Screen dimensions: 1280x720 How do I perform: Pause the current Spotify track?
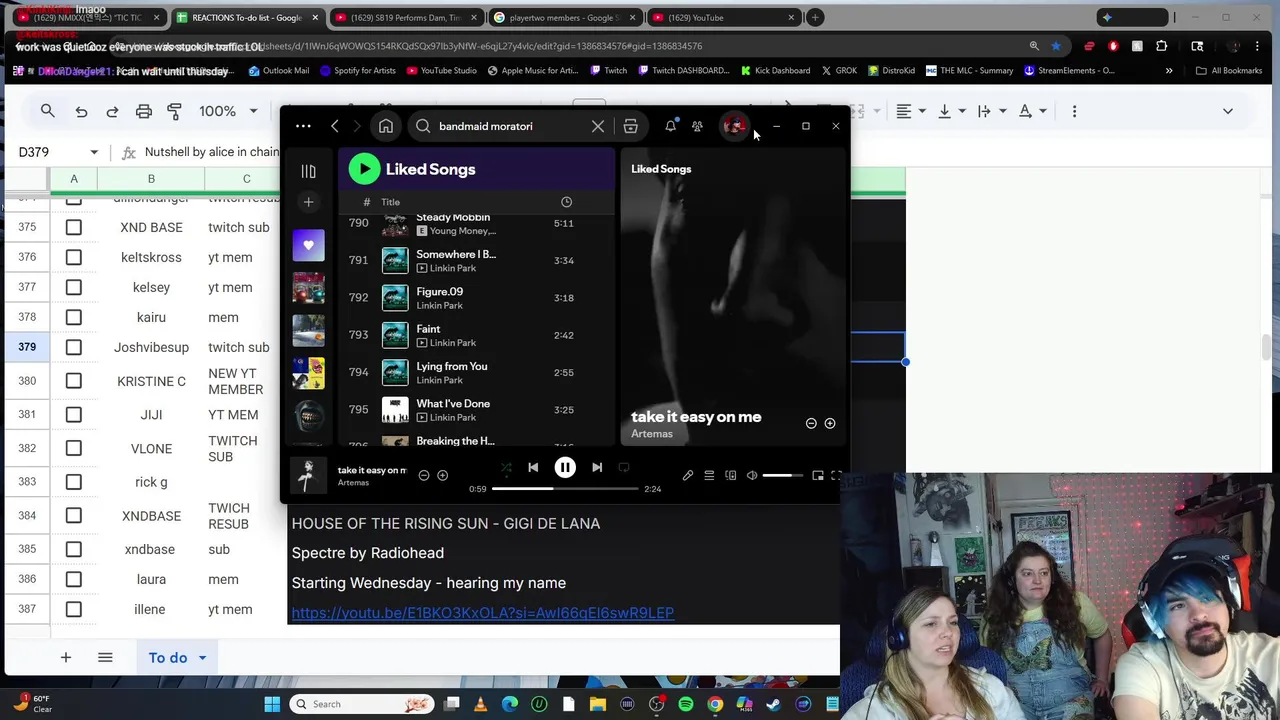click(x=565, y=467)
